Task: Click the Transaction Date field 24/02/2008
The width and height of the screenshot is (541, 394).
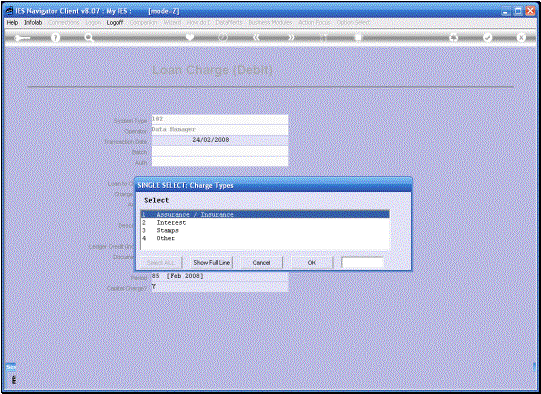Action: tap(220, 140)
